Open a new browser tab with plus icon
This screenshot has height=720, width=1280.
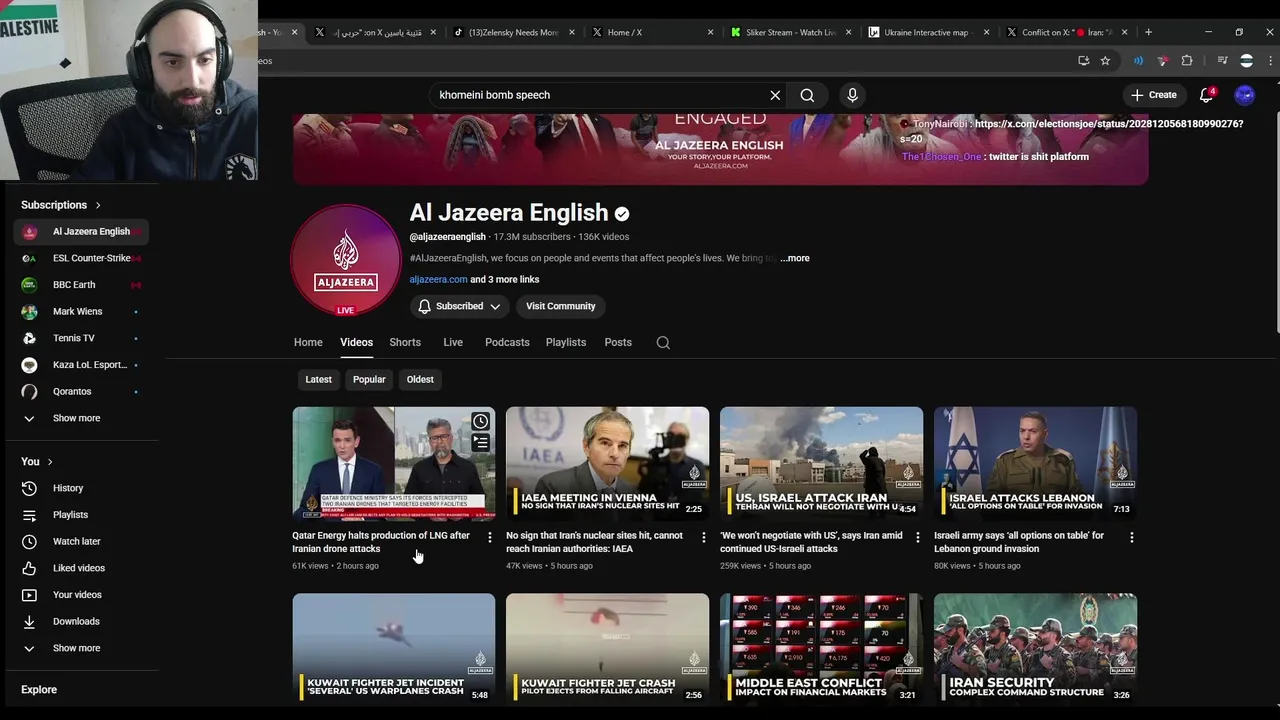pyautogui.click(x=1148, y=32)
